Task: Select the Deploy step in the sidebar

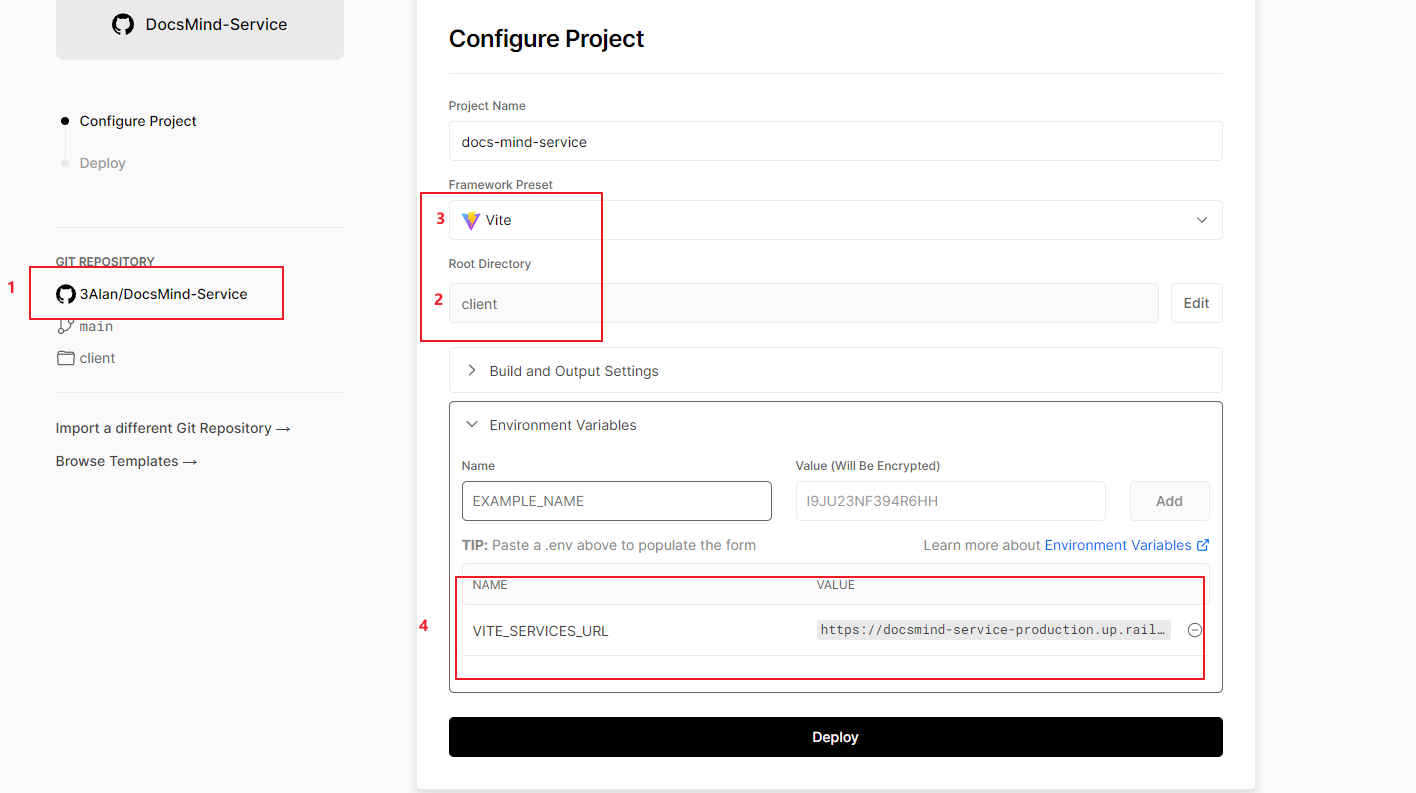Action: pos(103,163)
